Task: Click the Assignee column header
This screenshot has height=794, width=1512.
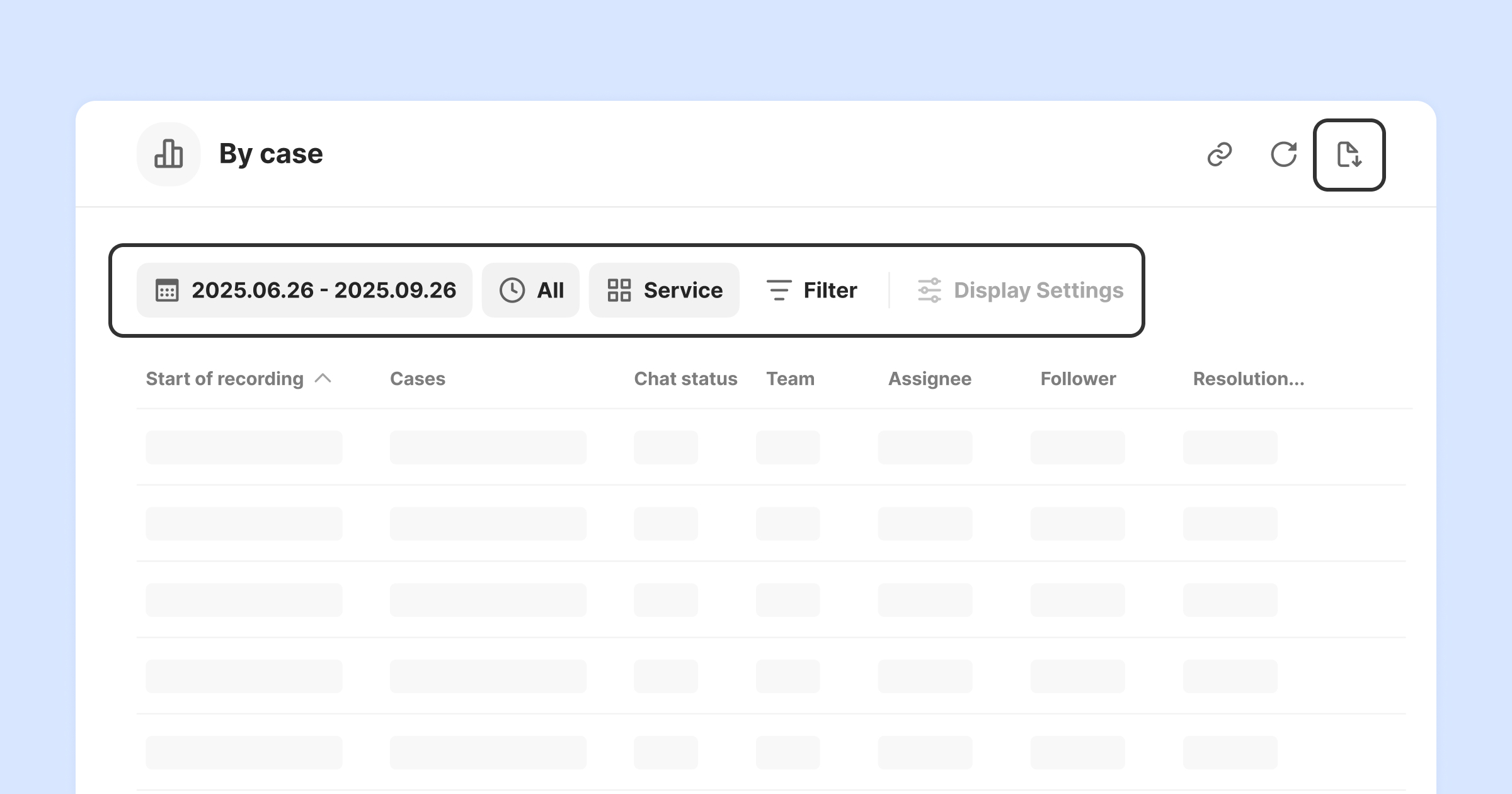Action: click(x=930, y=379)
